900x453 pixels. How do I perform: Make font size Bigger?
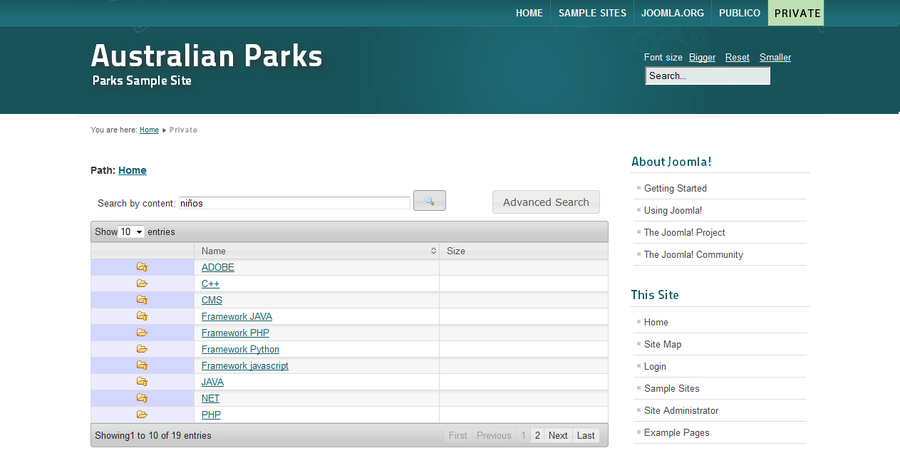pos(702,57)
